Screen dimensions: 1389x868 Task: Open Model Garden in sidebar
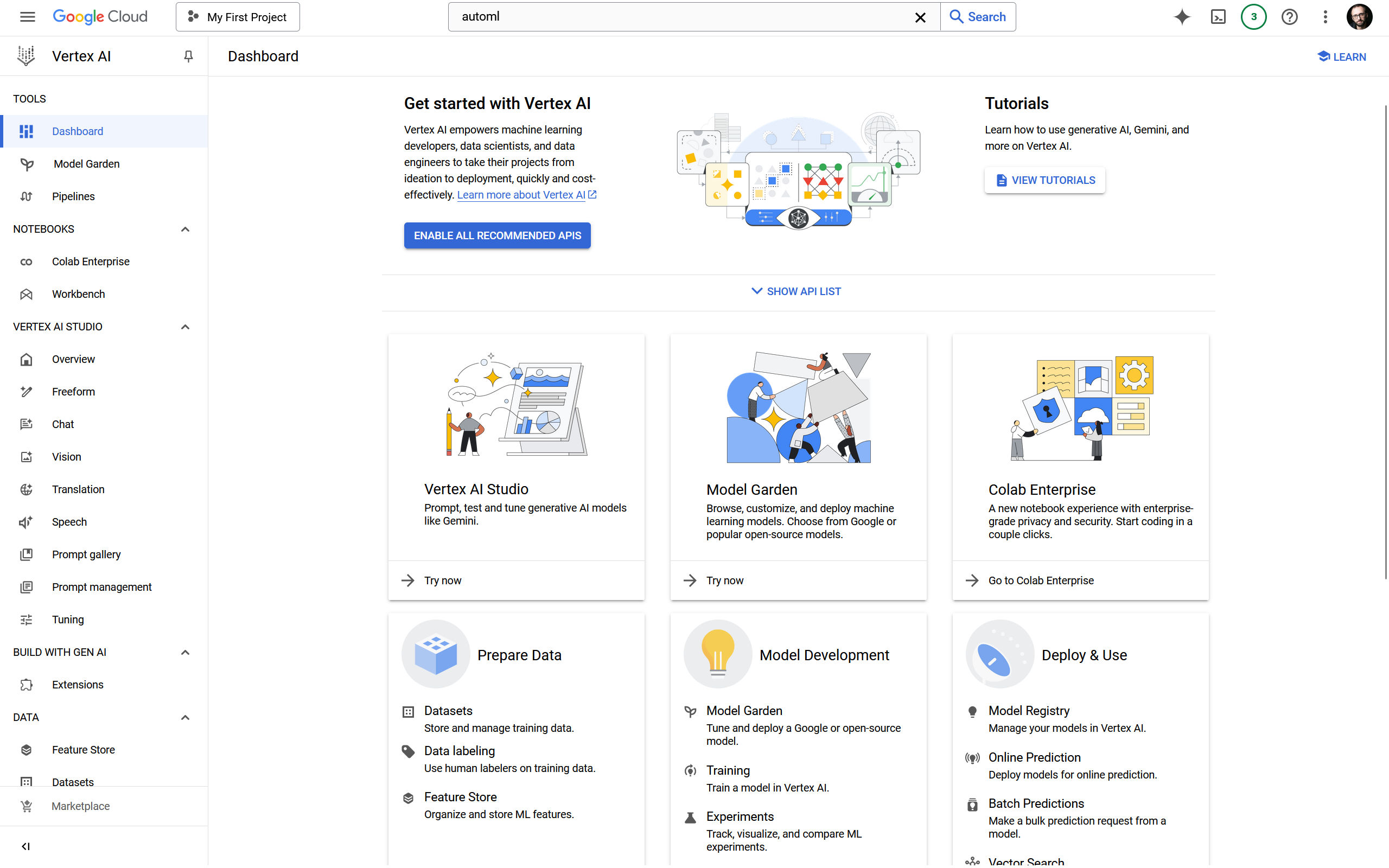point(105,164)
